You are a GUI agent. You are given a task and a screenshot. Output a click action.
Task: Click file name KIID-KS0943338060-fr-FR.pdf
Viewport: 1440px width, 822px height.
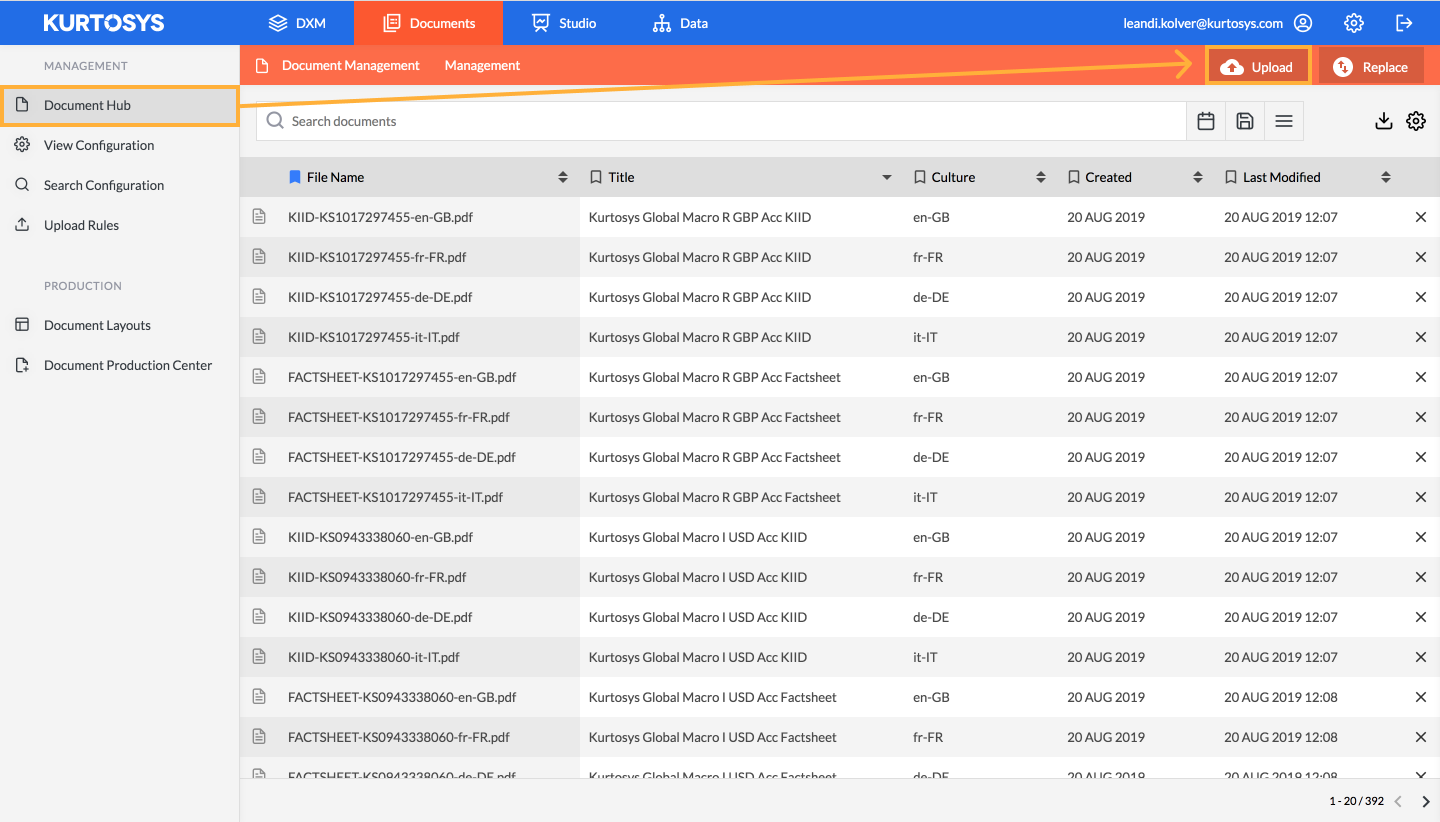pyautogui.click(x=377, y=577)
